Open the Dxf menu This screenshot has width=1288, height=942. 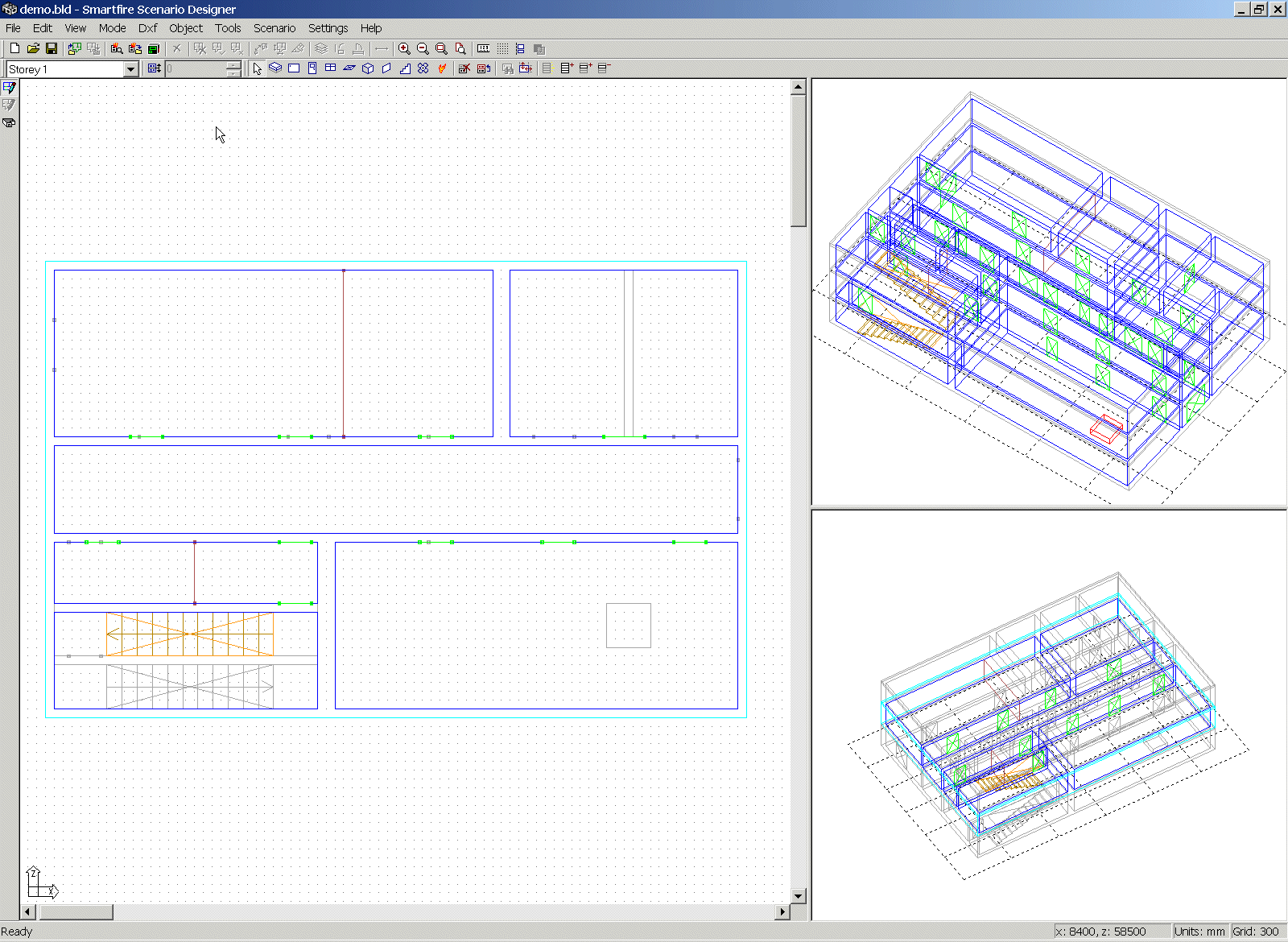point(147,28)
